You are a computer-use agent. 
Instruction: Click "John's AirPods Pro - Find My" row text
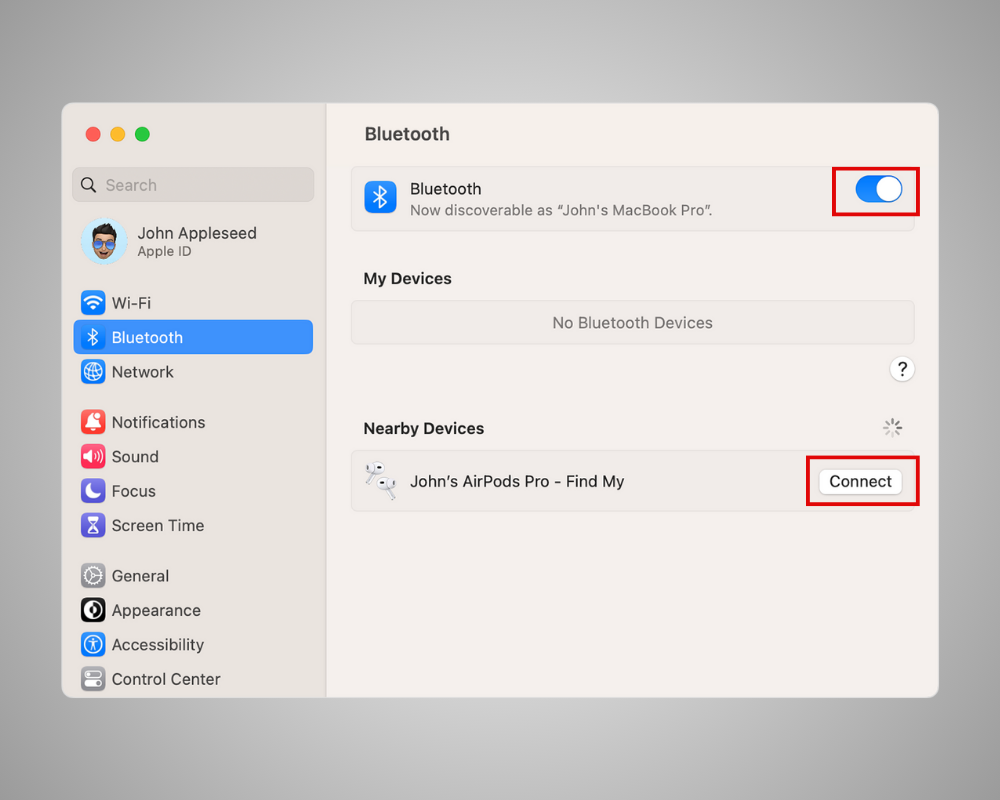tap(517, 482)
